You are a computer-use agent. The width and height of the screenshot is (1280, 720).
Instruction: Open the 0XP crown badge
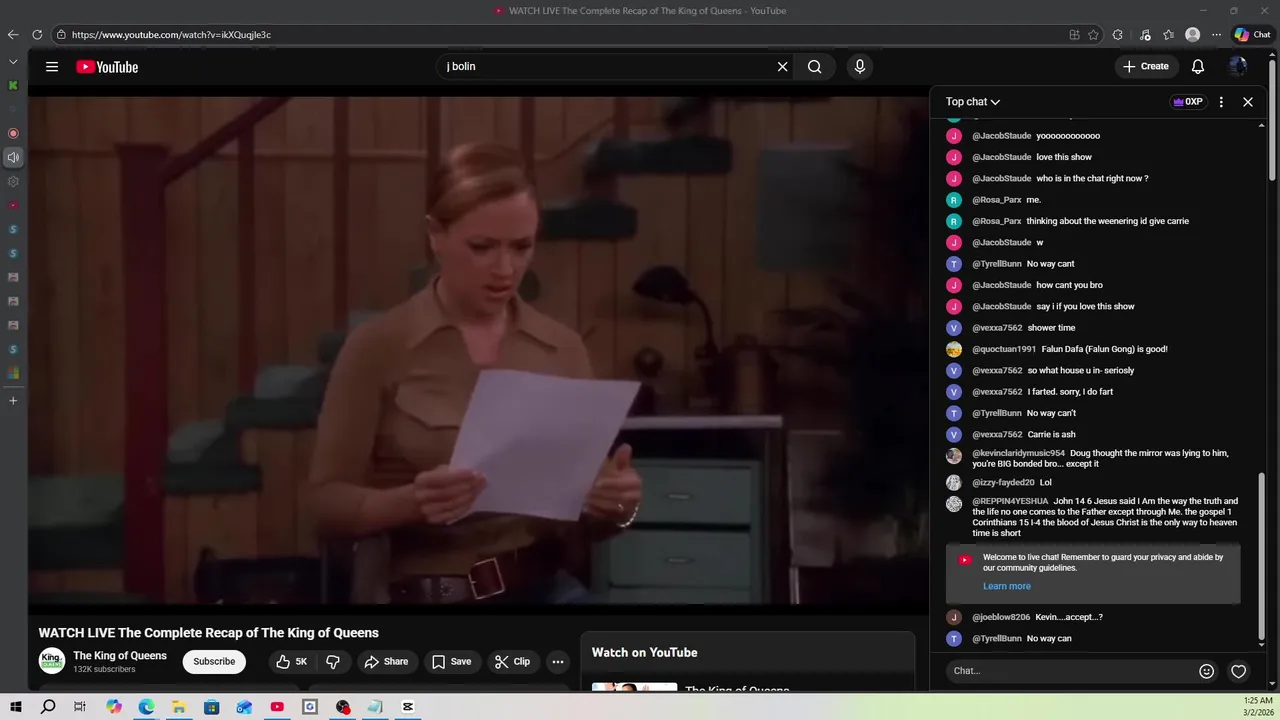click(1187, 102)
